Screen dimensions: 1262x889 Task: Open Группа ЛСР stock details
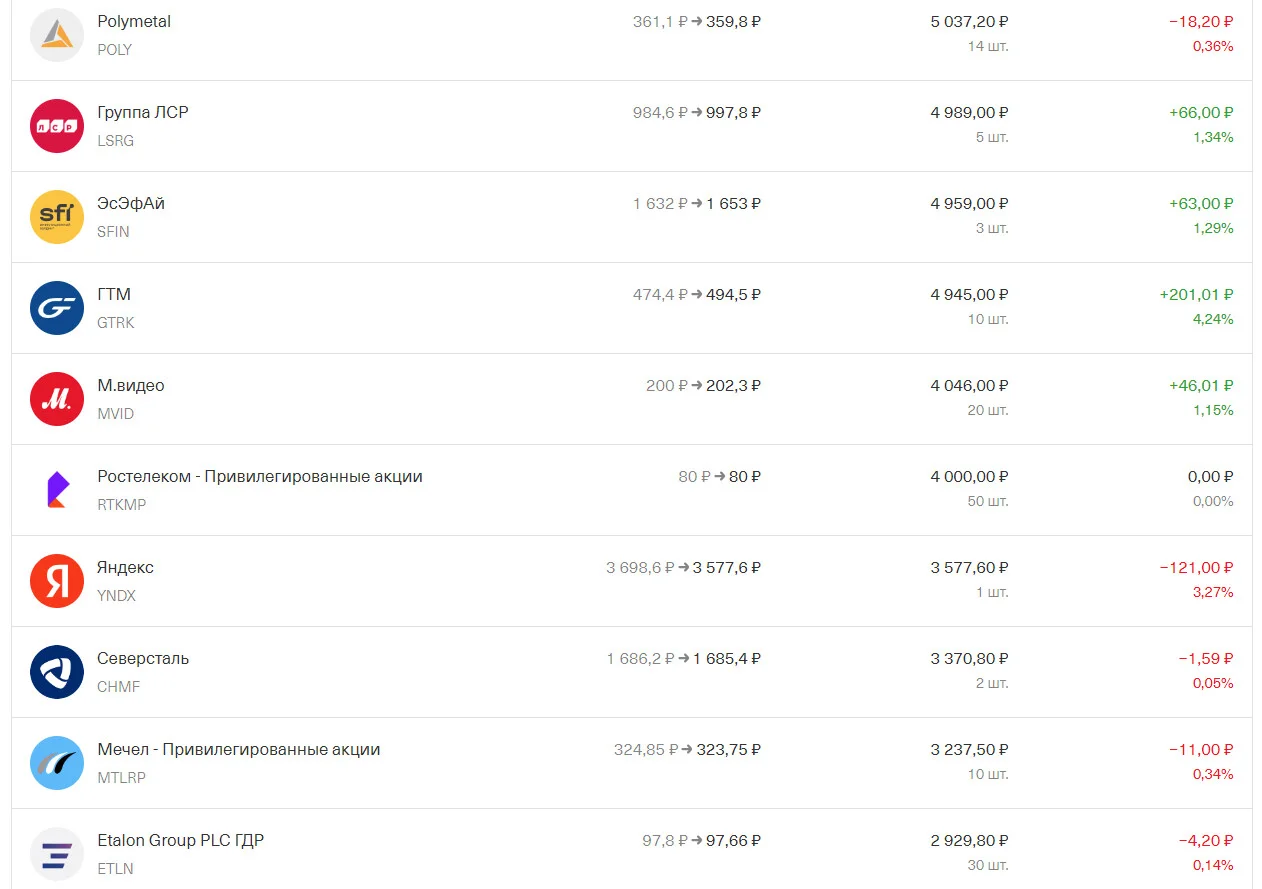143,113
